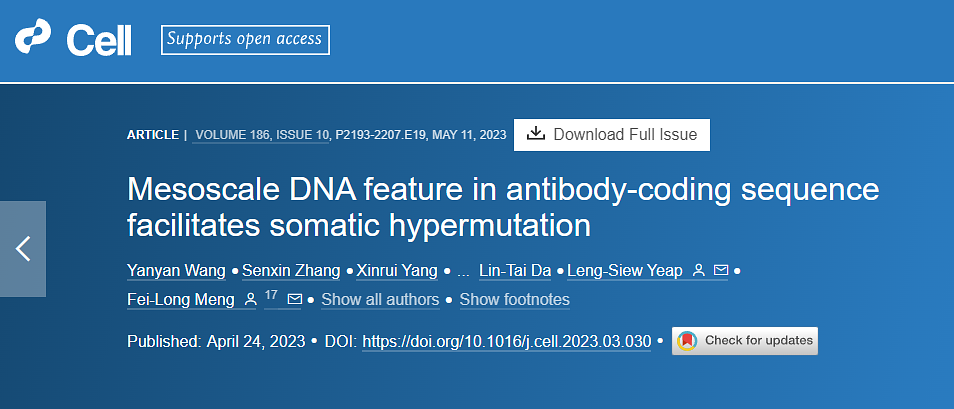Open author Yanyan Wang's details
The height and width of the screenshot is (409, 954).
176,271
